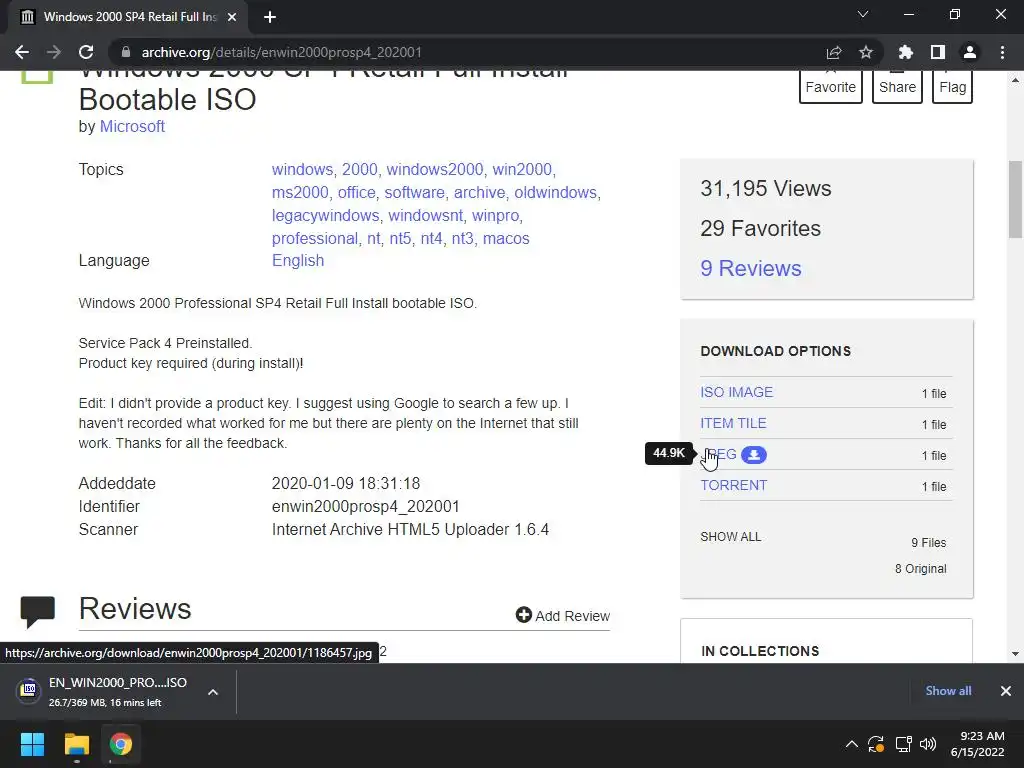Open the 'win2000' topic link
Viewport: 1024px width, 768px height.
522,169
